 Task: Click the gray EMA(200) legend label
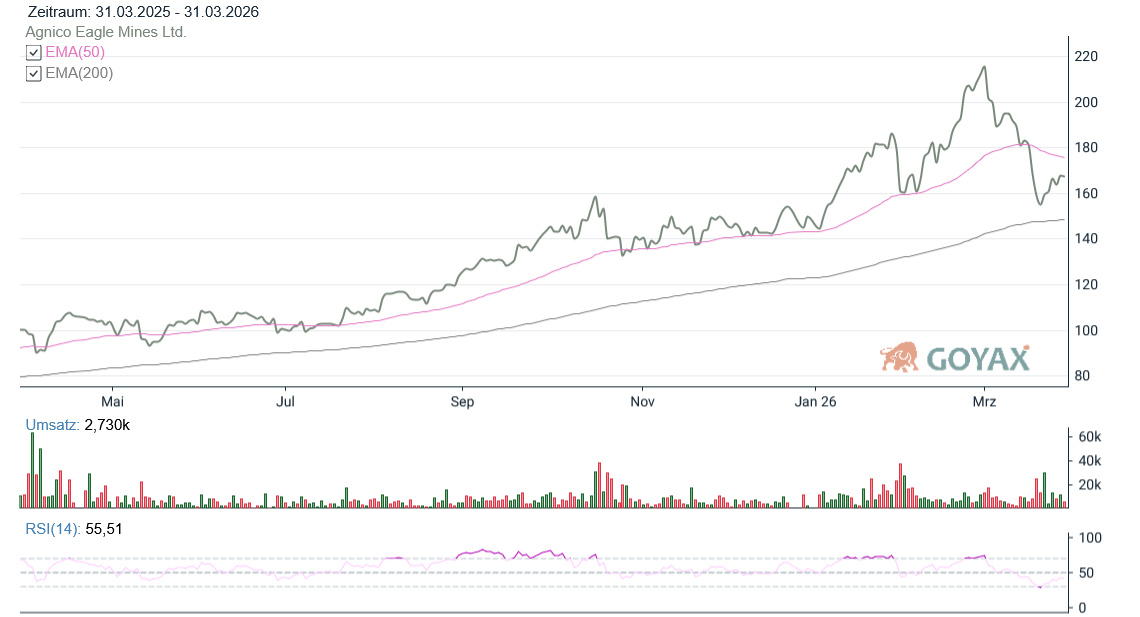[79, 73]
